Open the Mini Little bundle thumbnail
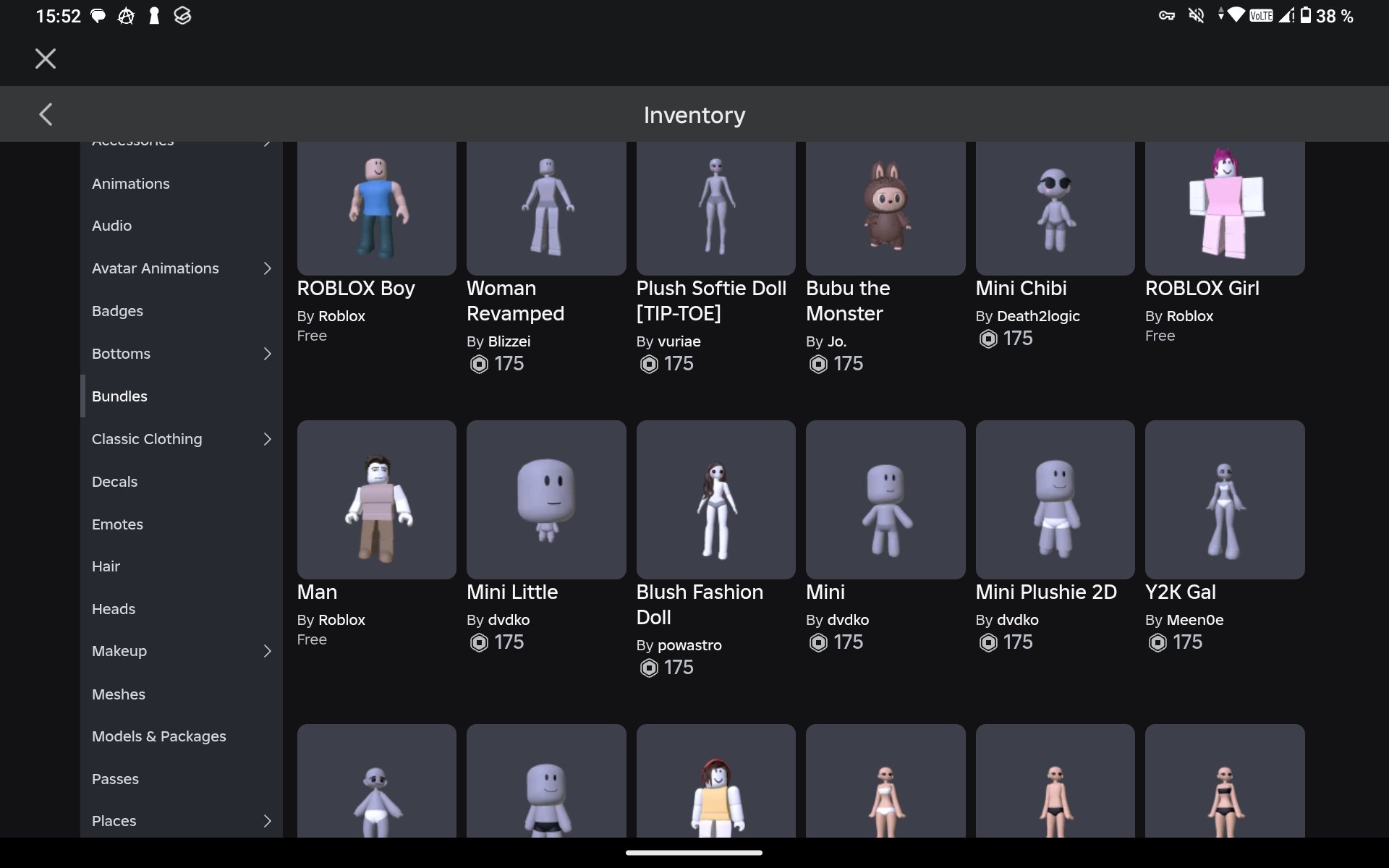 coord(546,500)
